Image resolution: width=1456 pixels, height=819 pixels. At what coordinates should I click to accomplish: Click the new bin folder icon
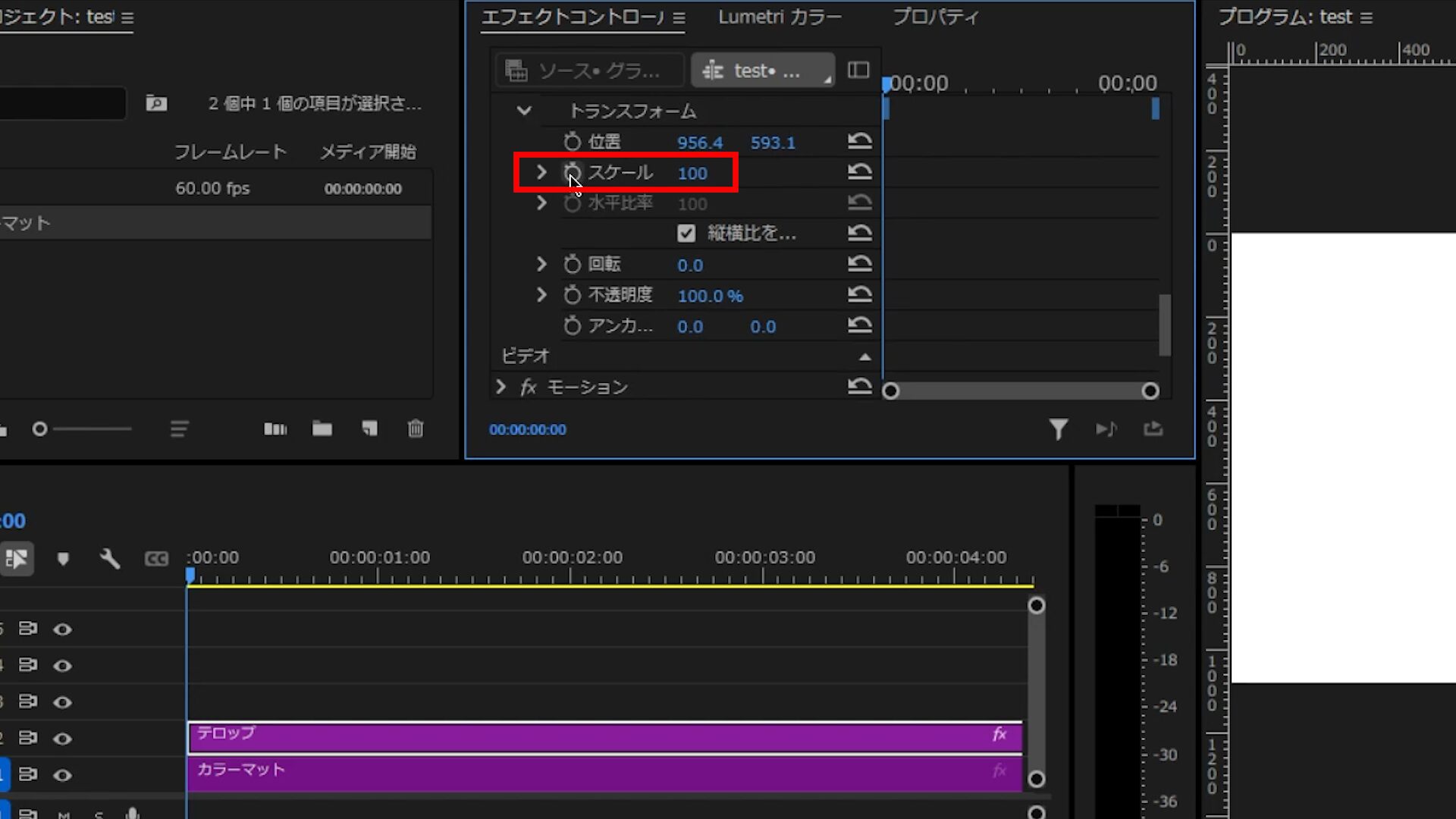pyautogui.click(x=322, y=428)
